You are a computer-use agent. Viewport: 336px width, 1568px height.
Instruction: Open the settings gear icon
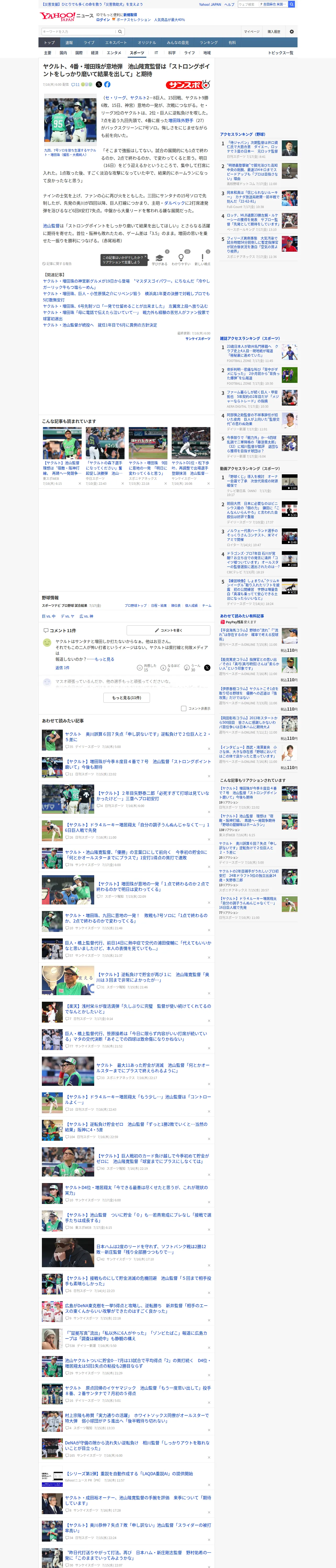coord(292,32)
